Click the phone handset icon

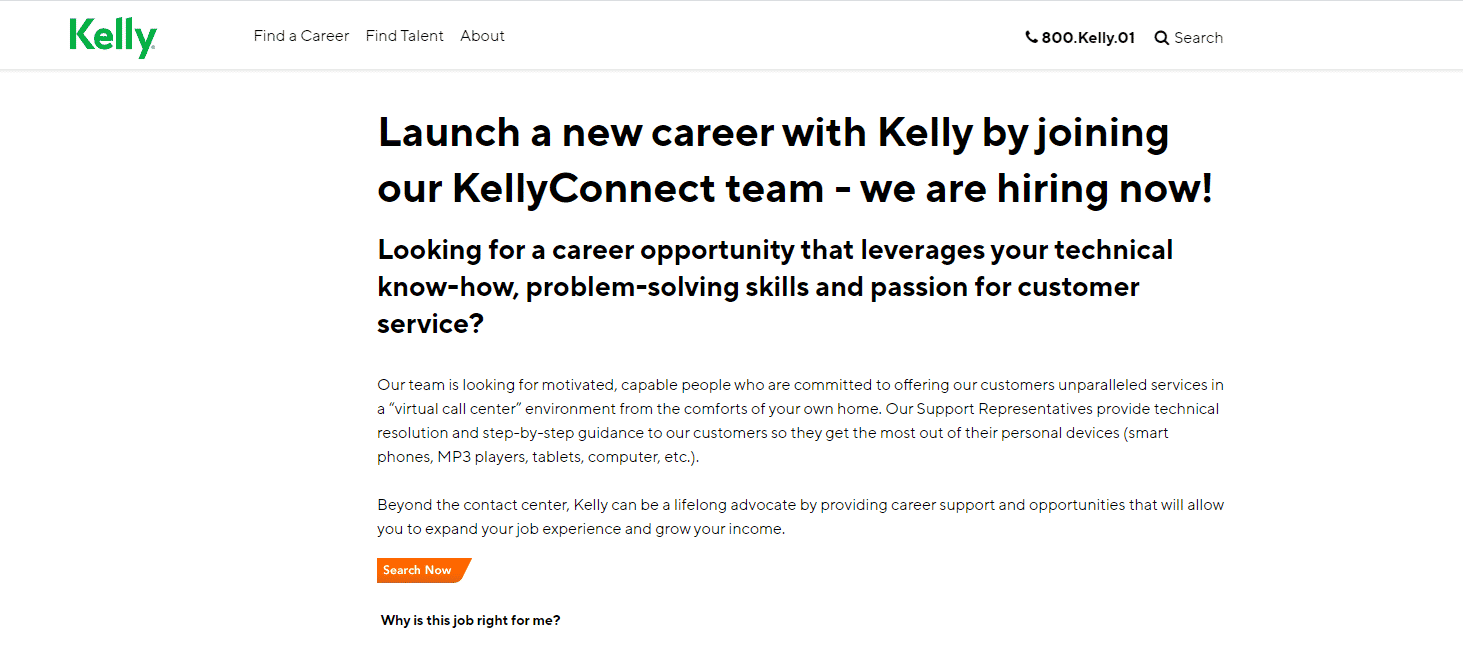click(x=1031, y=37)
